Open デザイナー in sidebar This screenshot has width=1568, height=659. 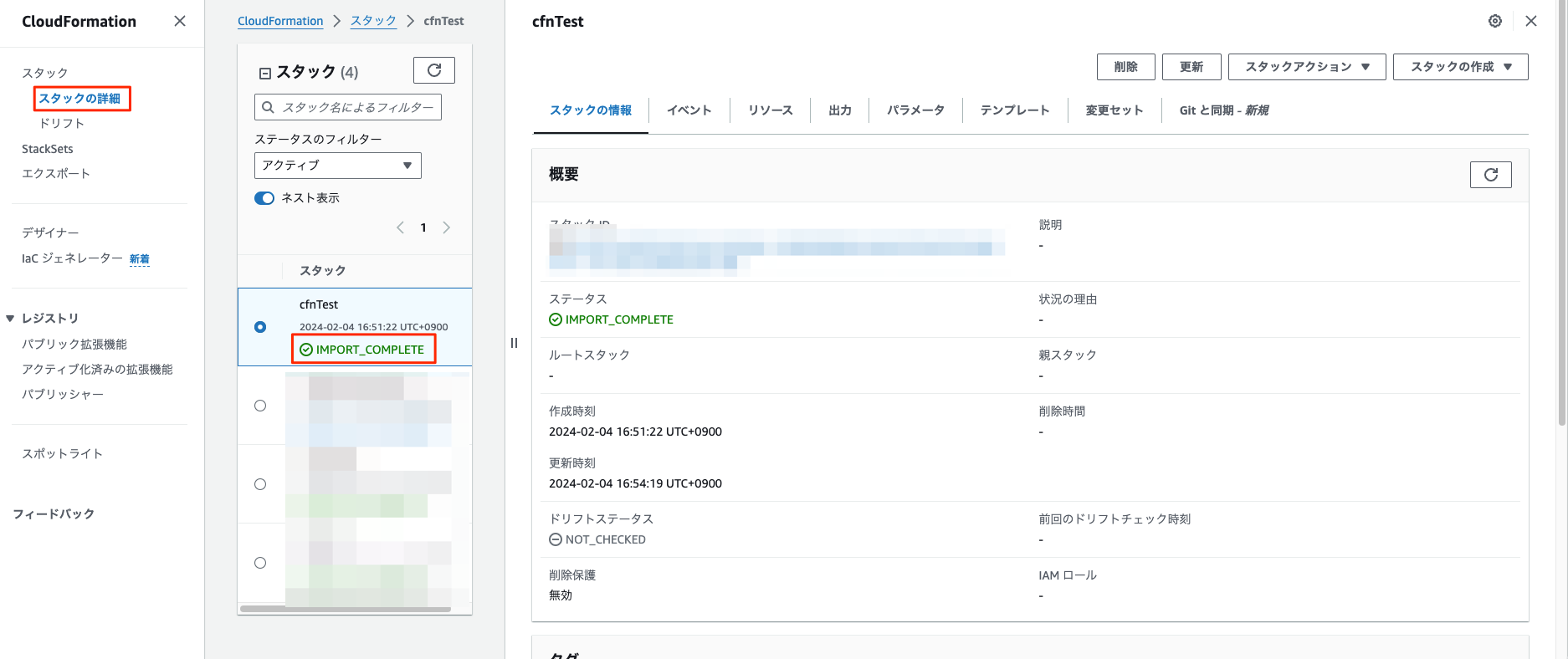pos(50,232)
